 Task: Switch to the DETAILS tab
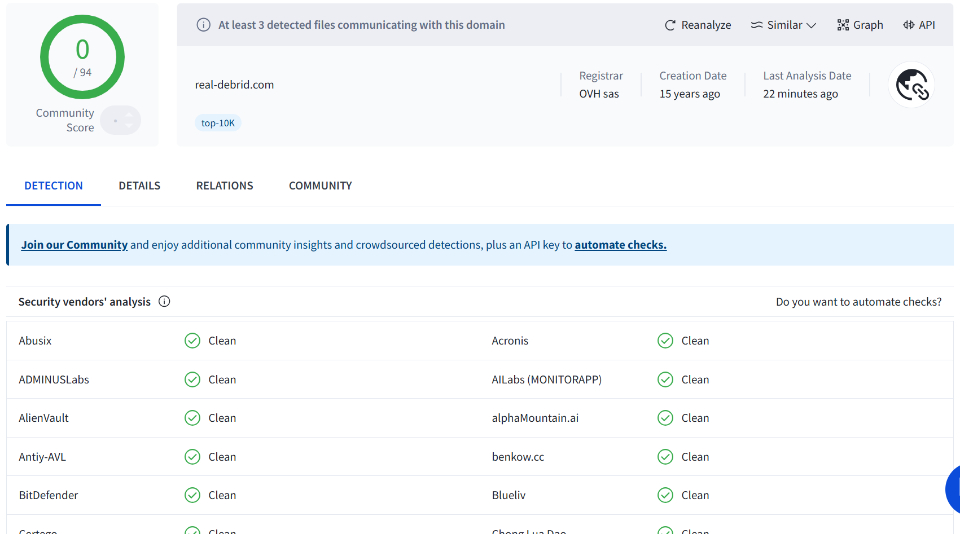click(140, 186)
